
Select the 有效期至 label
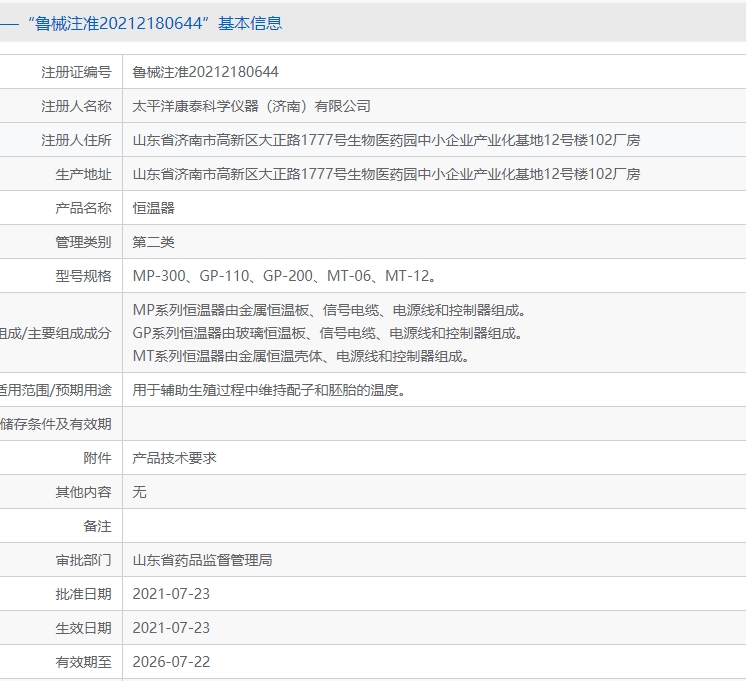click(83, 662)
